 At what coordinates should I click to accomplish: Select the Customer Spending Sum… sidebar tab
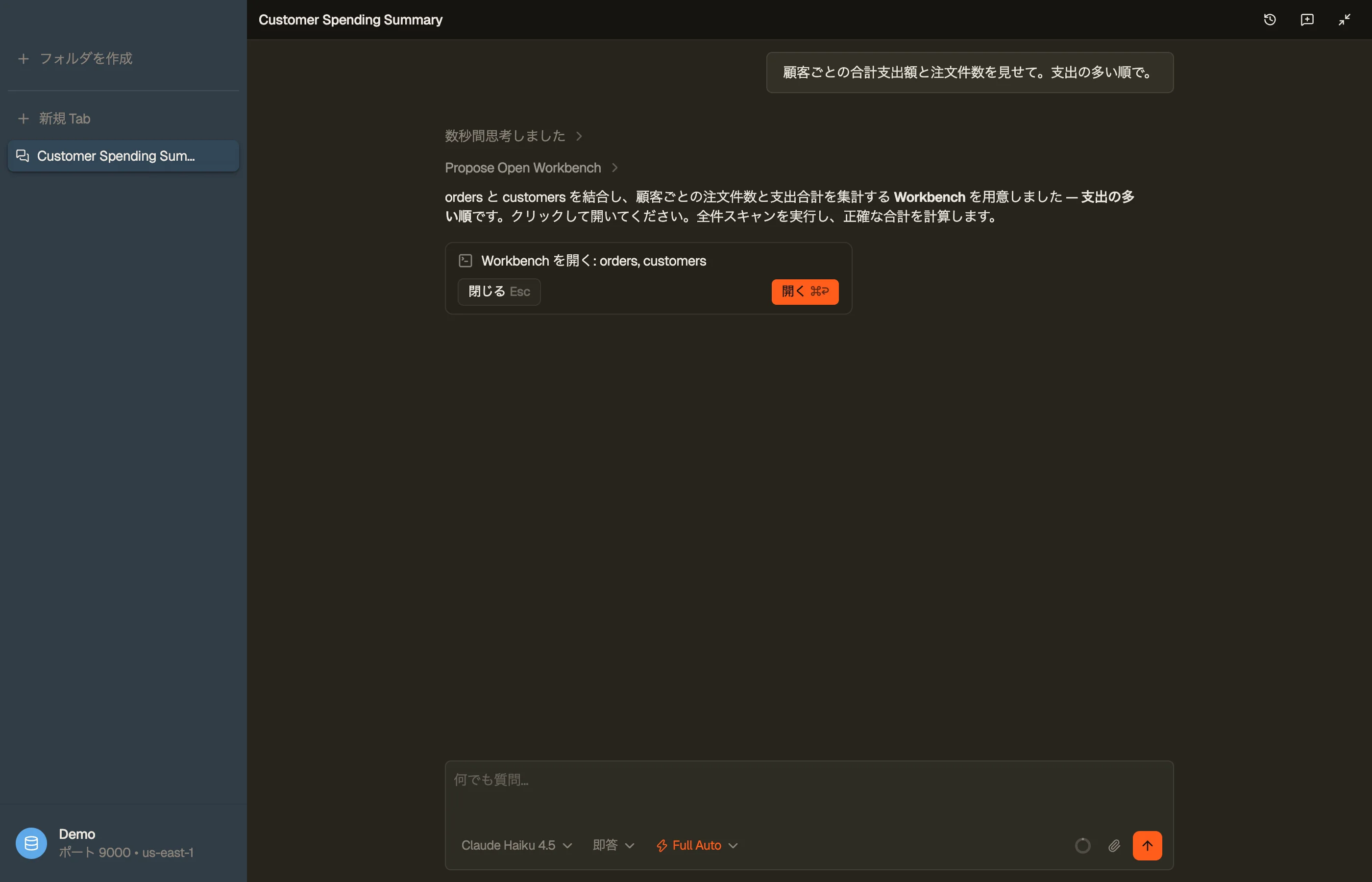click(x=123, y=156)
